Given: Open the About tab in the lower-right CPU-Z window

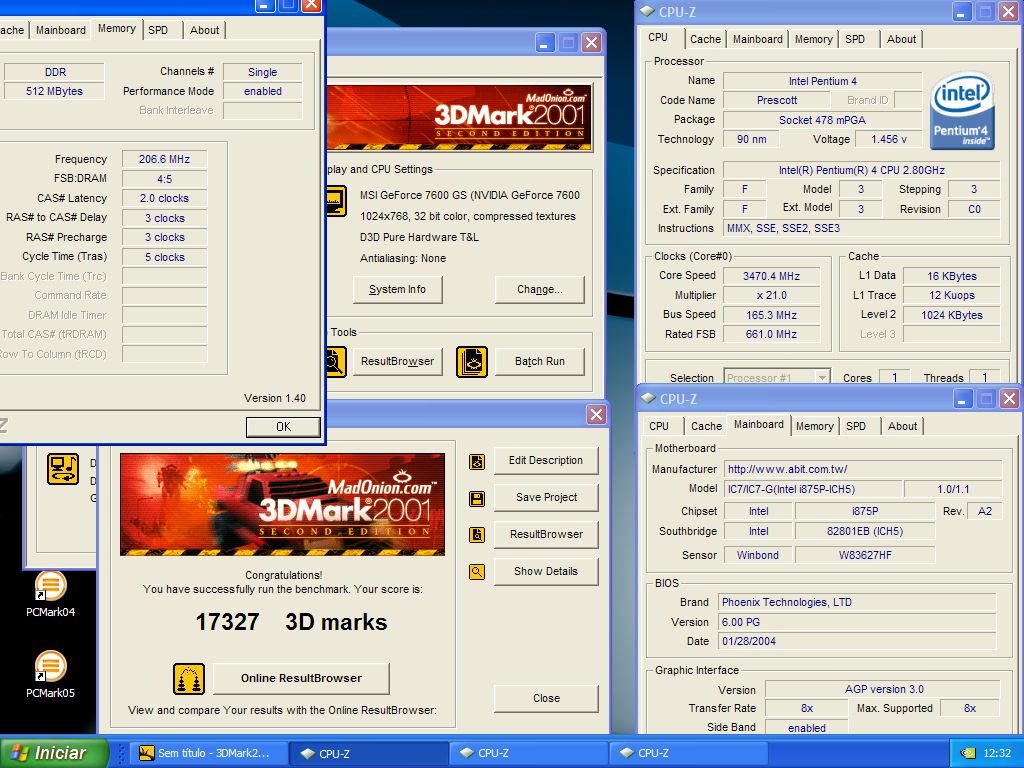Looking at the screenshot, I should [903, 426].
